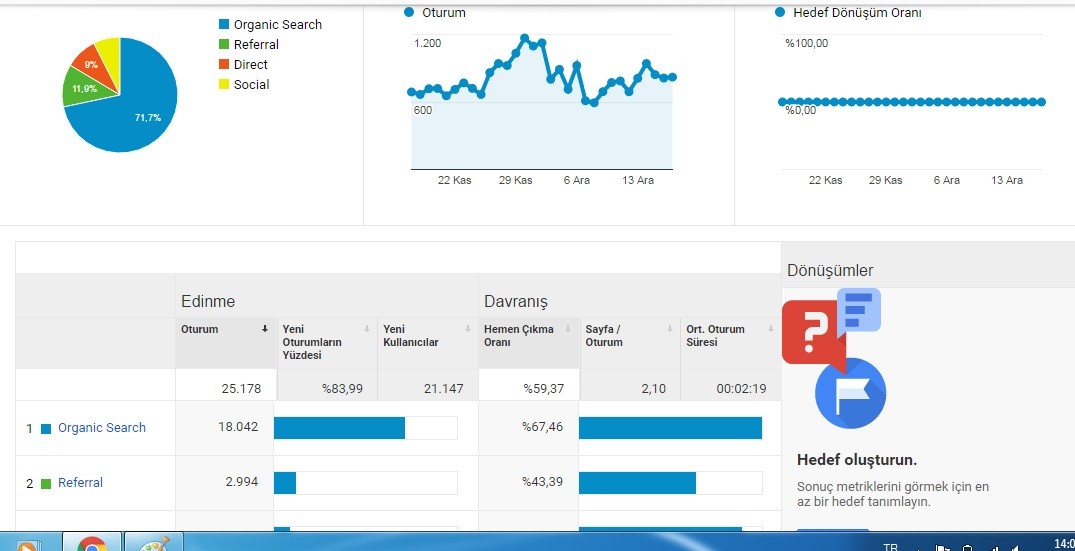Select the Organic Search legend swatch
This screenshot has height=551, width=1075.
coord(224,24)
